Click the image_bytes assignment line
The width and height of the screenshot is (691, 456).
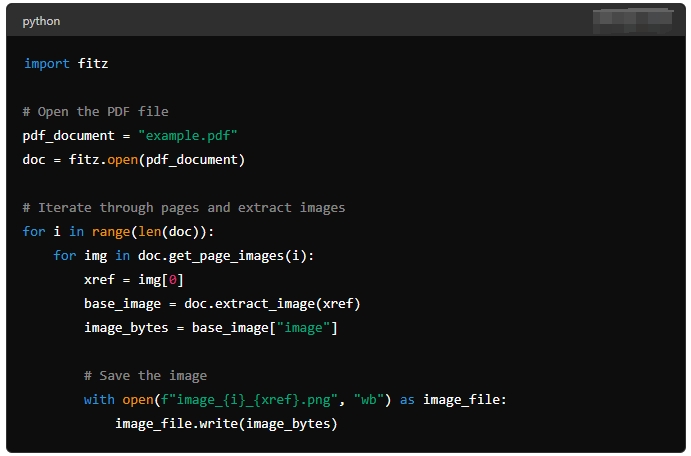click(x=211, y=328)
